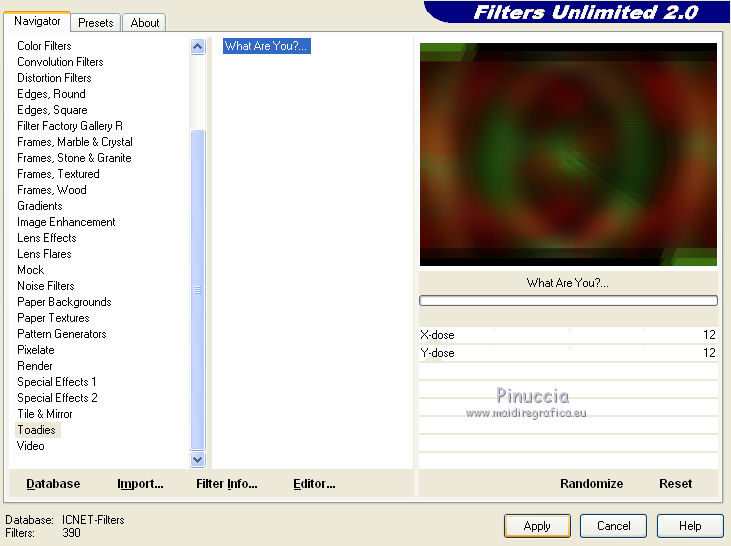This screenshot has height=546, width=731.
Task: Click the Y-dose slider
Action: [568, 353]
